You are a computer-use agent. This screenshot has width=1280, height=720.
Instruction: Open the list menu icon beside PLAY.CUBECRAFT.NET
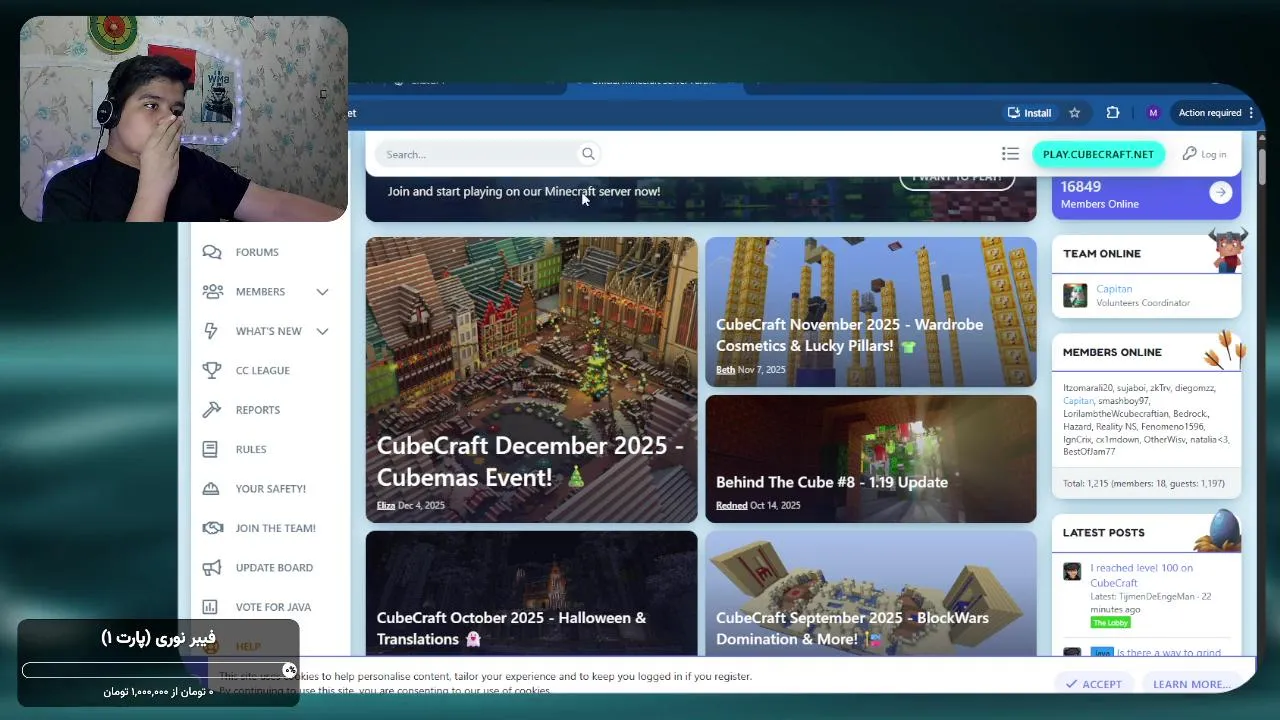(1010, 154)
